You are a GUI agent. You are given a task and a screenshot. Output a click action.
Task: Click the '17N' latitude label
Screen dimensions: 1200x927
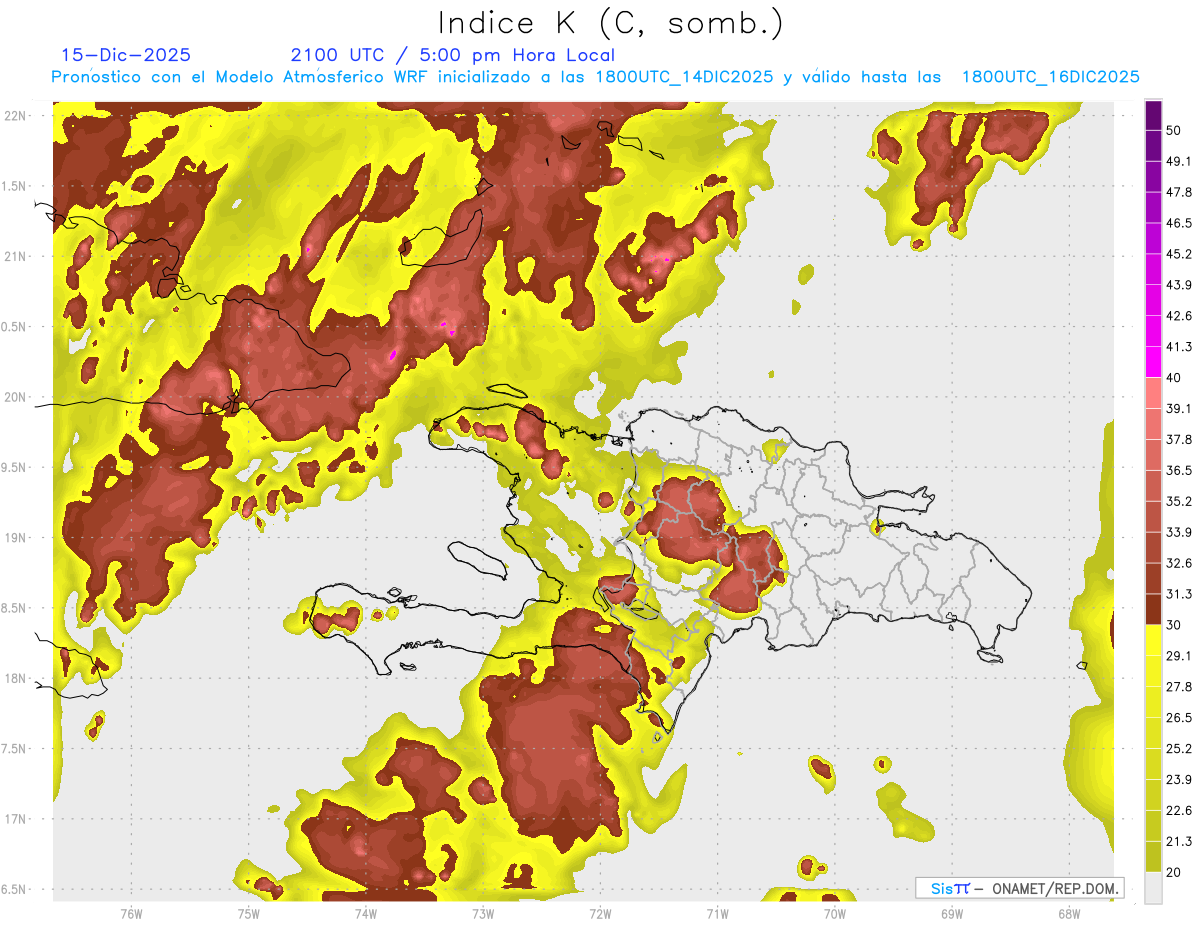15,819
